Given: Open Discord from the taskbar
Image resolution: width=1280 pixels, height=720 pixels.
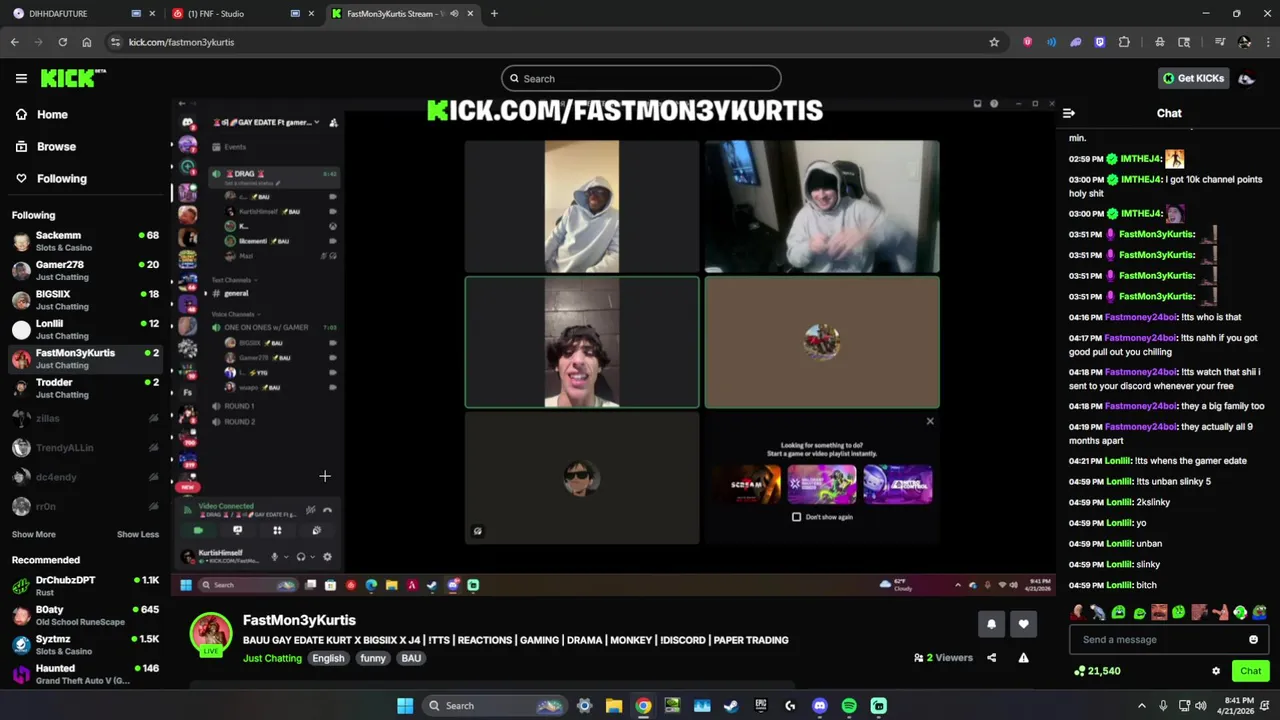Looking at the screenshot, I should tap(820, 706).
